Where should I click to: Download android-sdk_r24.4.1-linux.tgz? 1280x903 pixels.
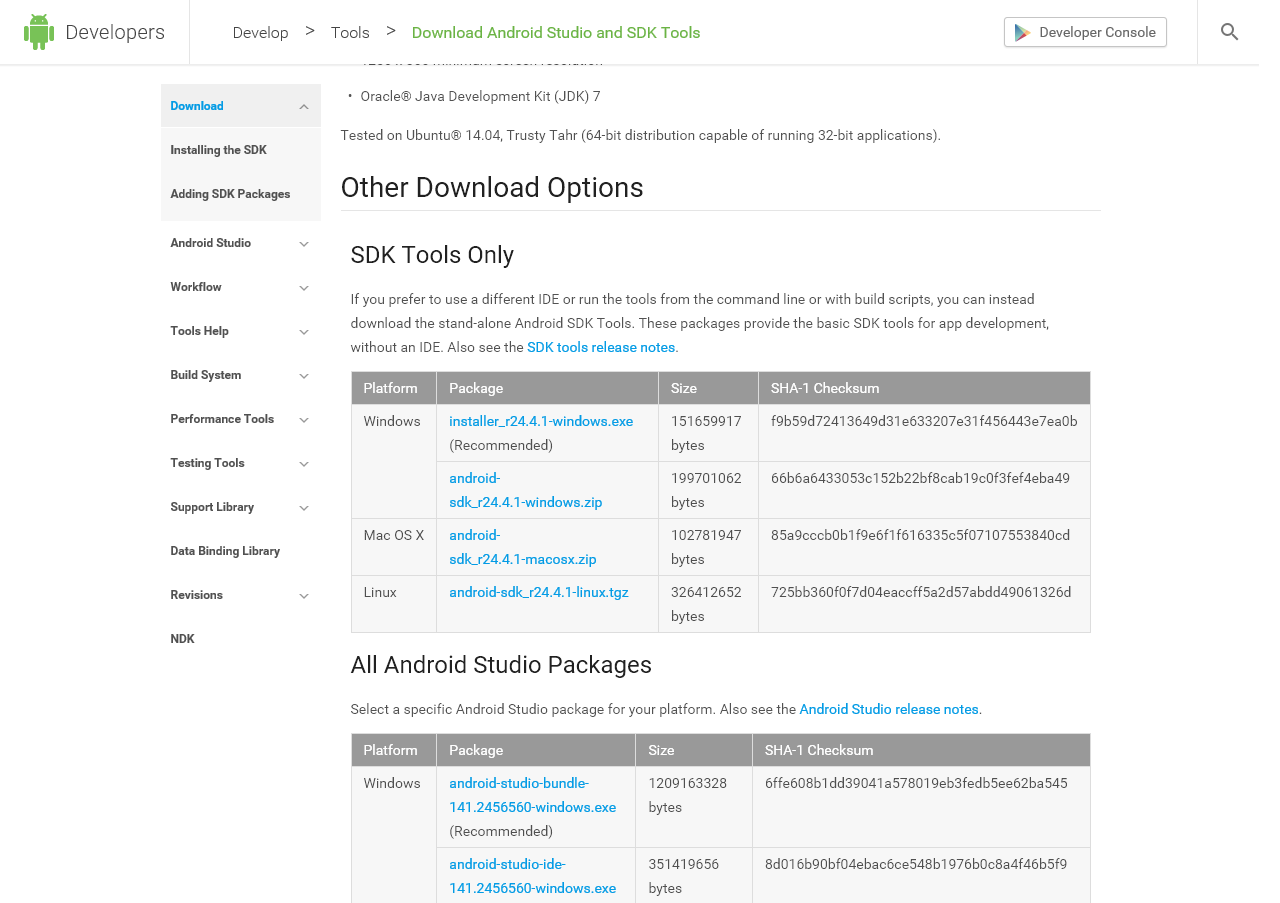click(539, 592)
